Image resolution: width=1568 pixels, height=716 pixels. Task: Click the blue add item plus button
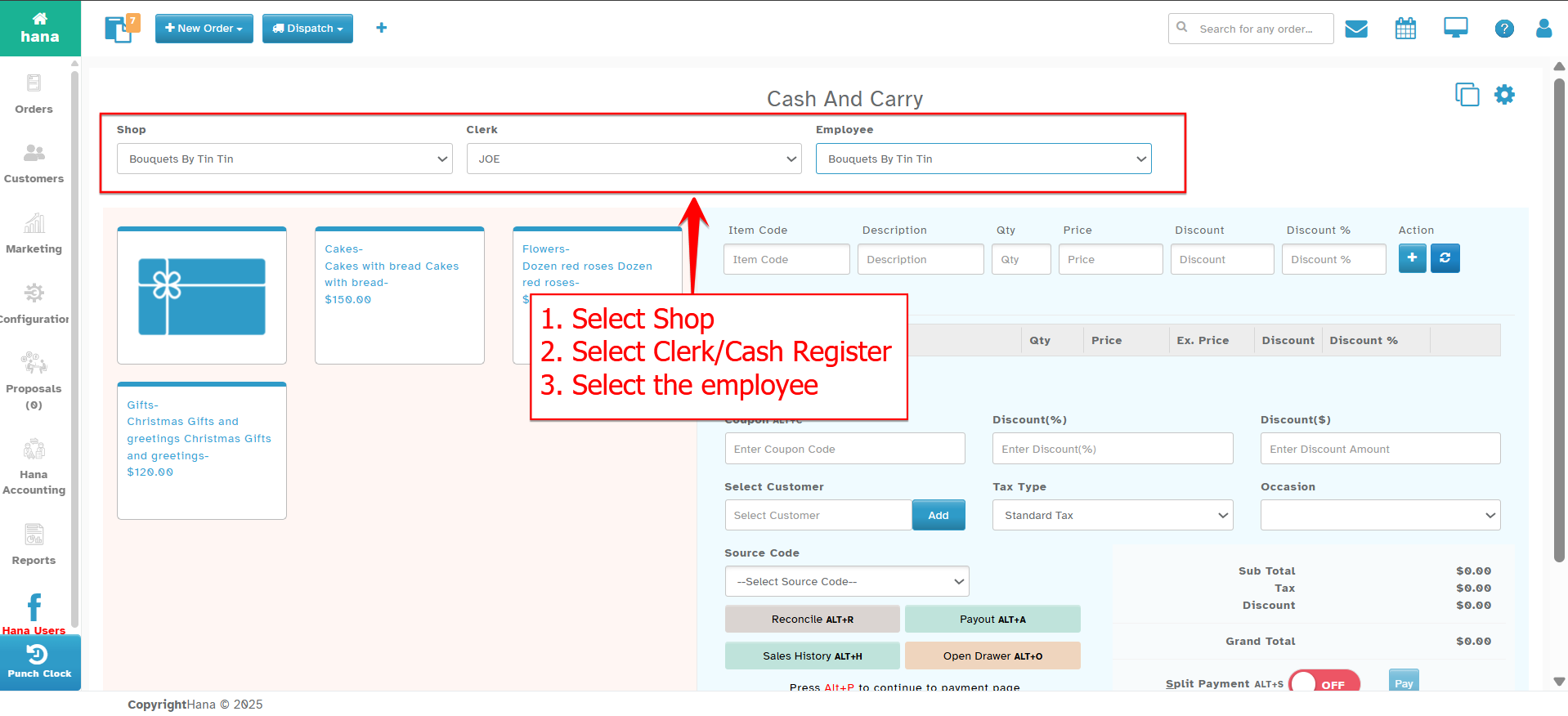pyautogui.click(x=1412, y=258)
